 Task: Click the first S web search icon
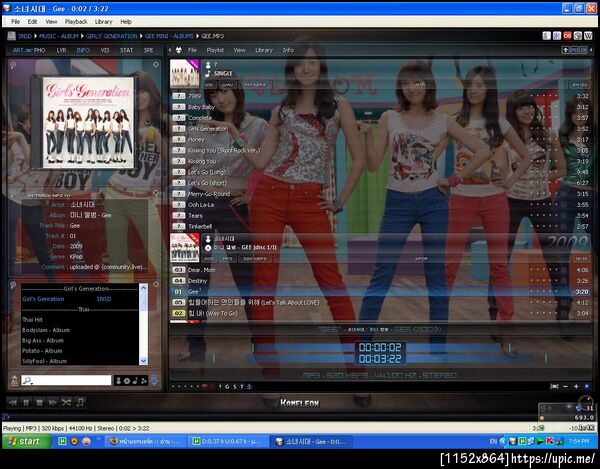[x=547, y=36]
